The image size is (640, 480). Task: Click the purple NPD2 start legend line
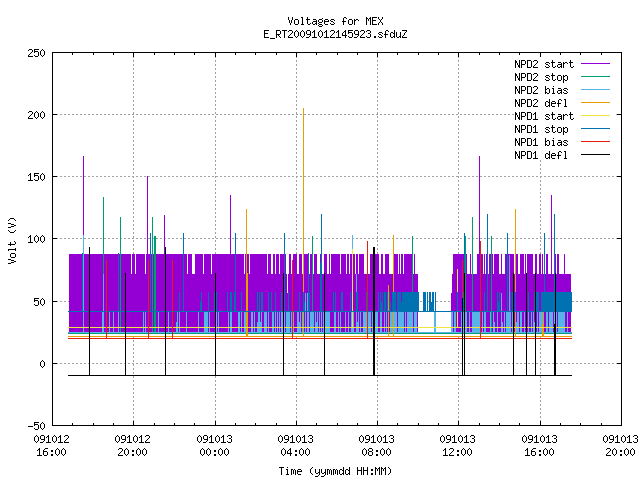tap(596, 64)
